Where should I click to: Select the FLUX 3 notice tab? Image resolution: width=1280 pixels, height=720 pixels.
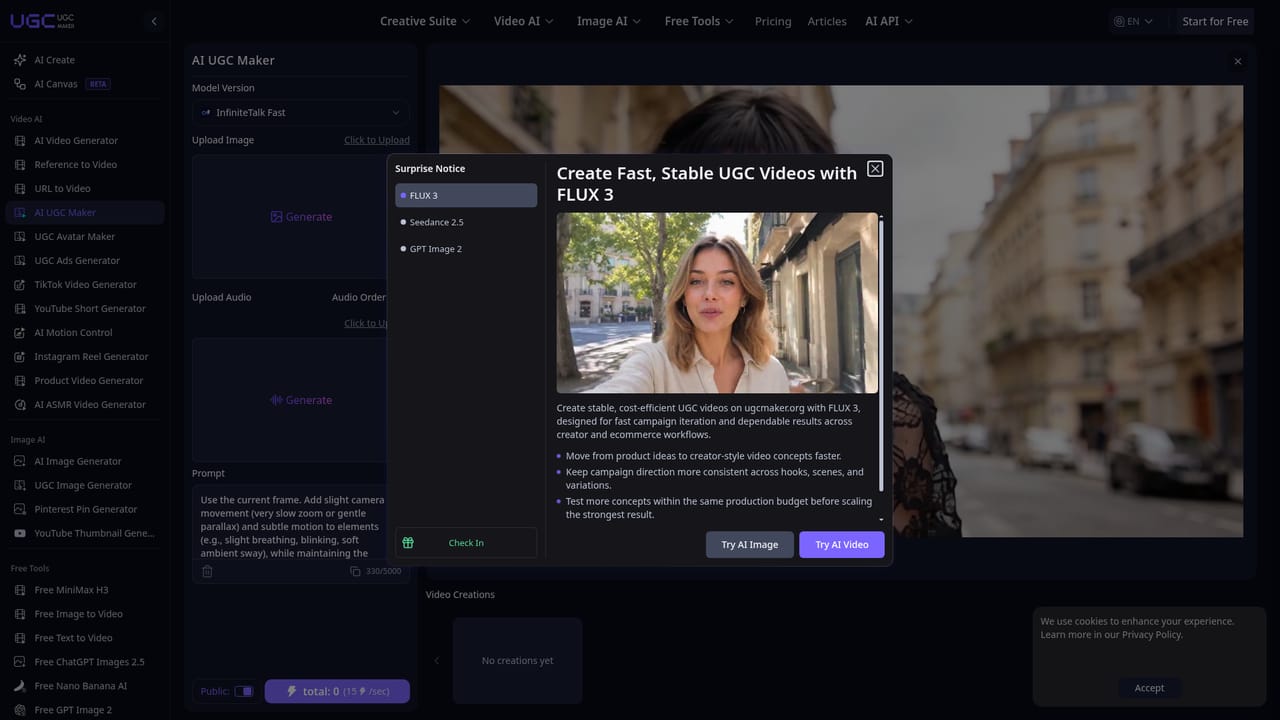click(466, 195)
